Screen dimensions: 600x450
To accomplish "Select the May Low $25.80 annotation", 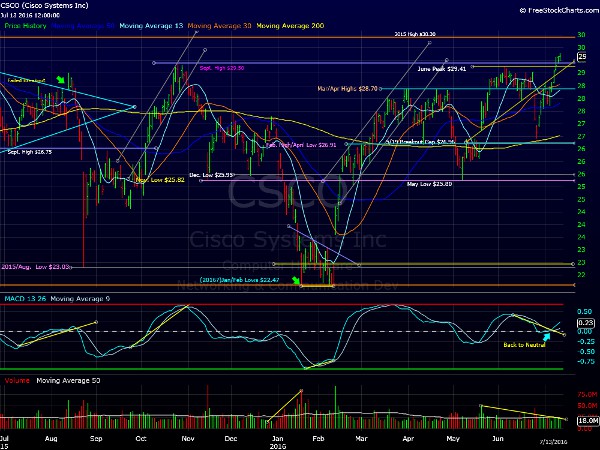I will point(429,184).
